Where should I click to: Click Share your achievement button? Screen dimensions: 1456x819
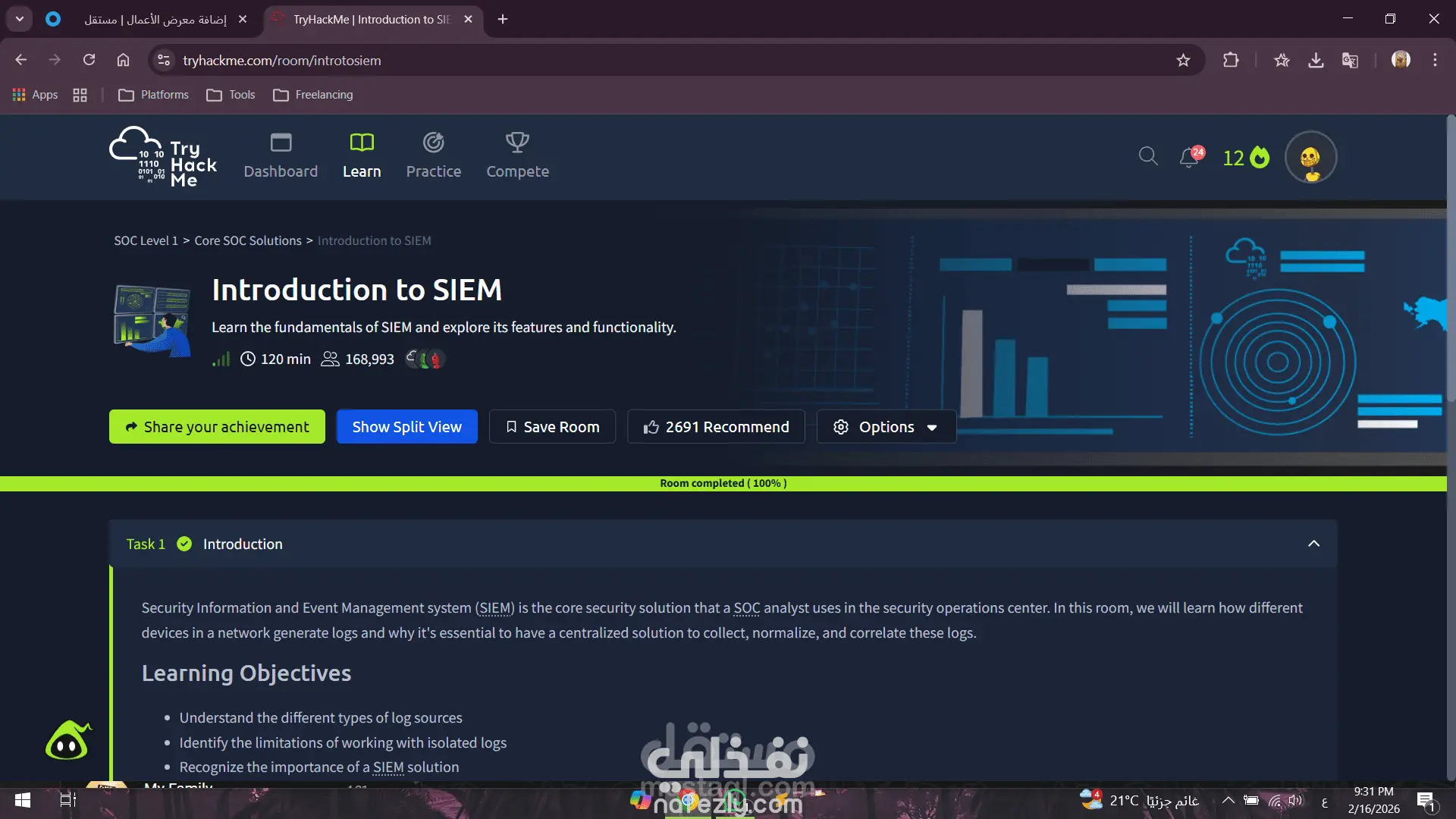coord(217,427)
